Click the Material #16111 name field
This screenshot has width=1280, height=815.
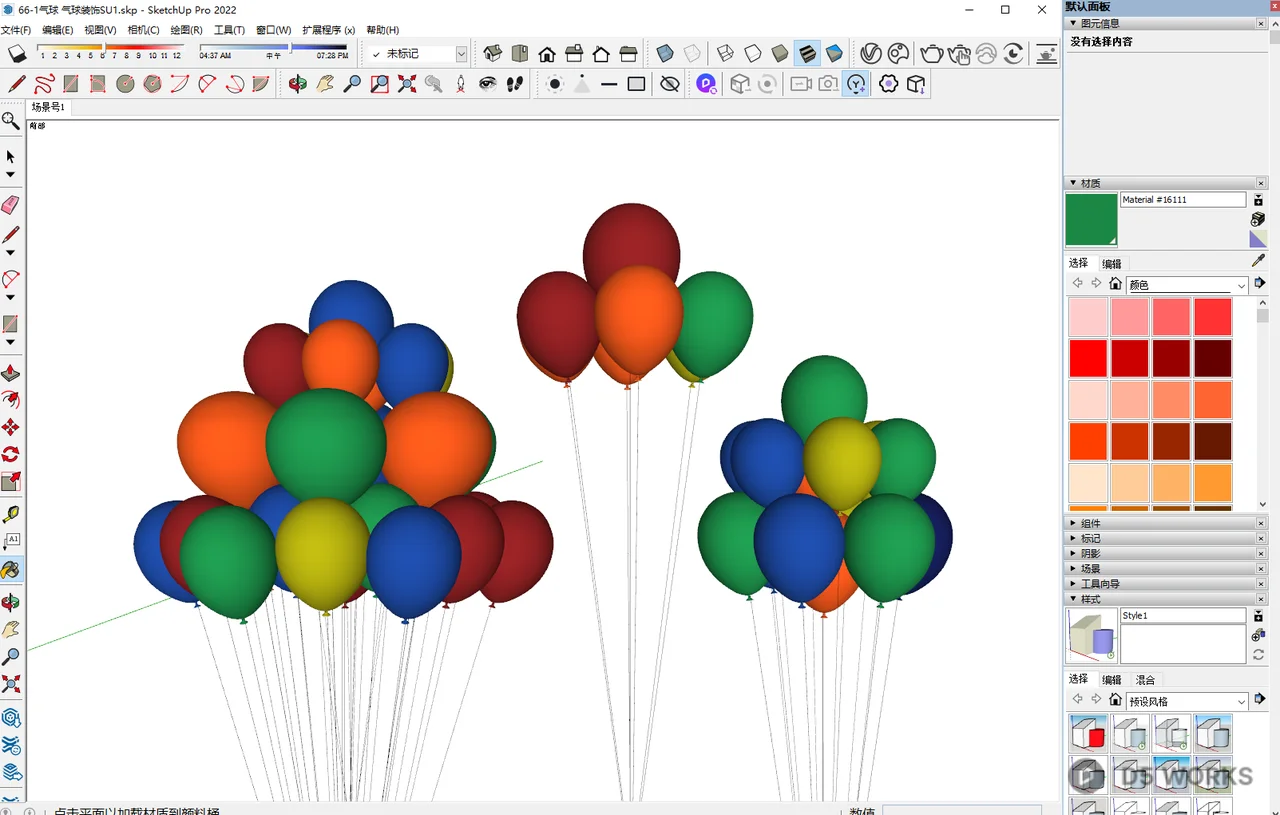point(1183,200)
